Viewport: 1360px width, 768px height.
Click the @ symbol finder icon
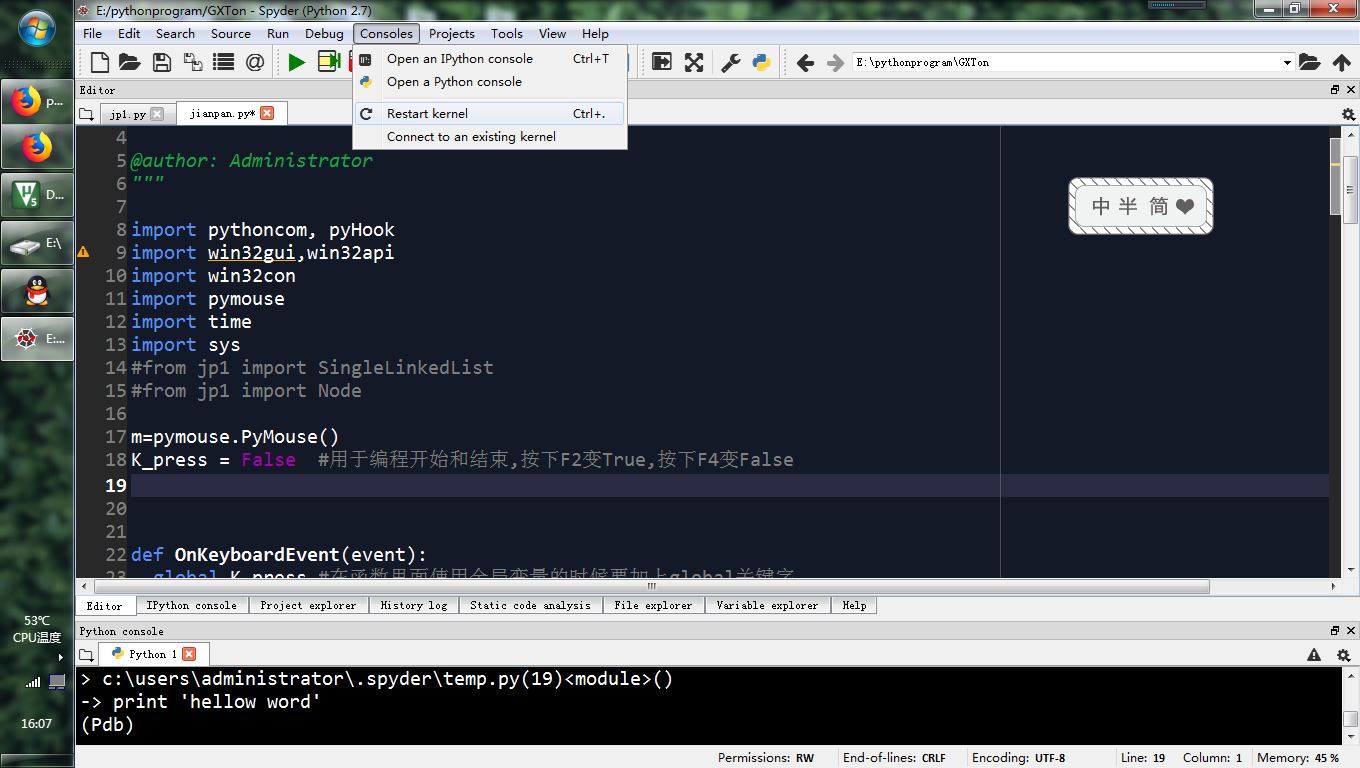coord(255,62)
